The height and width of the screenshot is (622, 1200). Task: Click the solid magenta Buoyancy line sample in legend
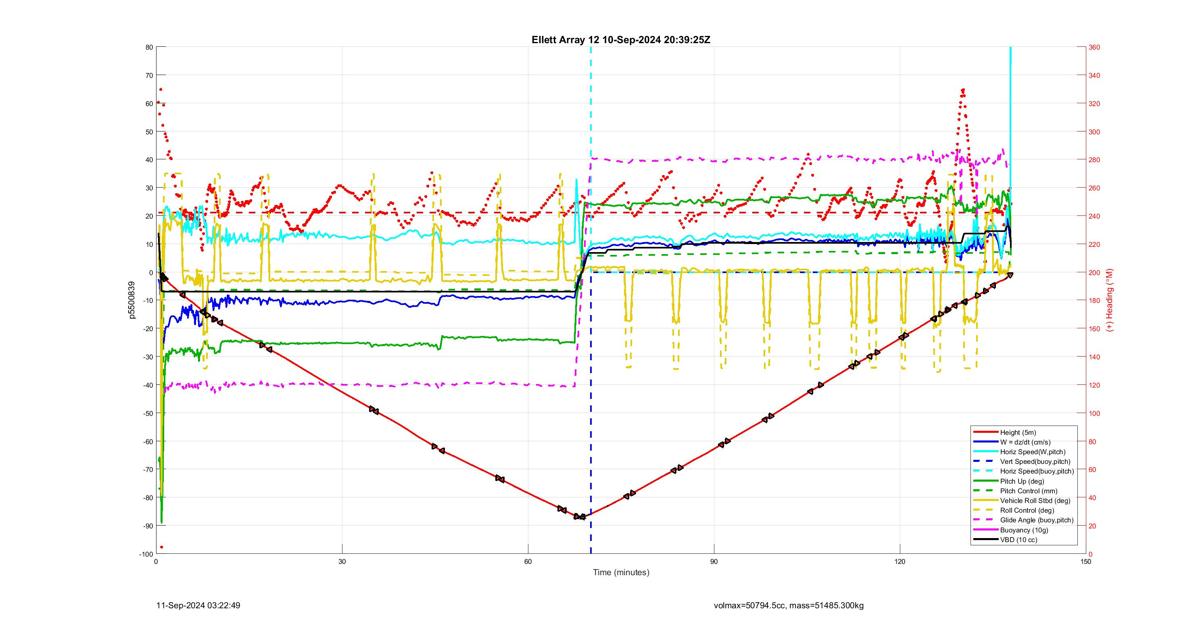986,530
